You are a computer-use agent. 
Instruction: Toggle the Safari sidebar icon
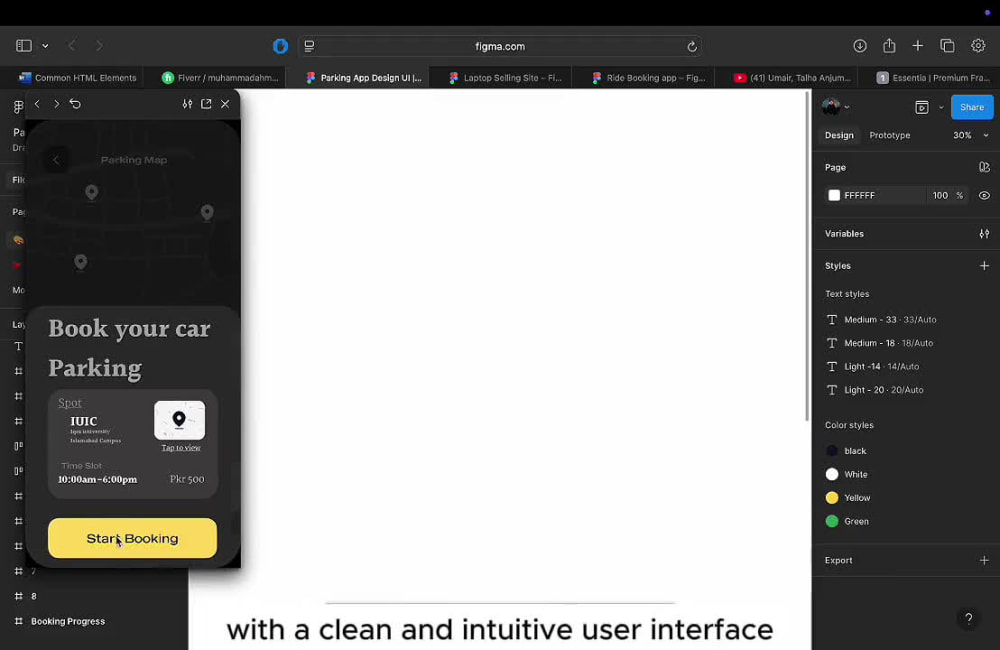point(24,46)
